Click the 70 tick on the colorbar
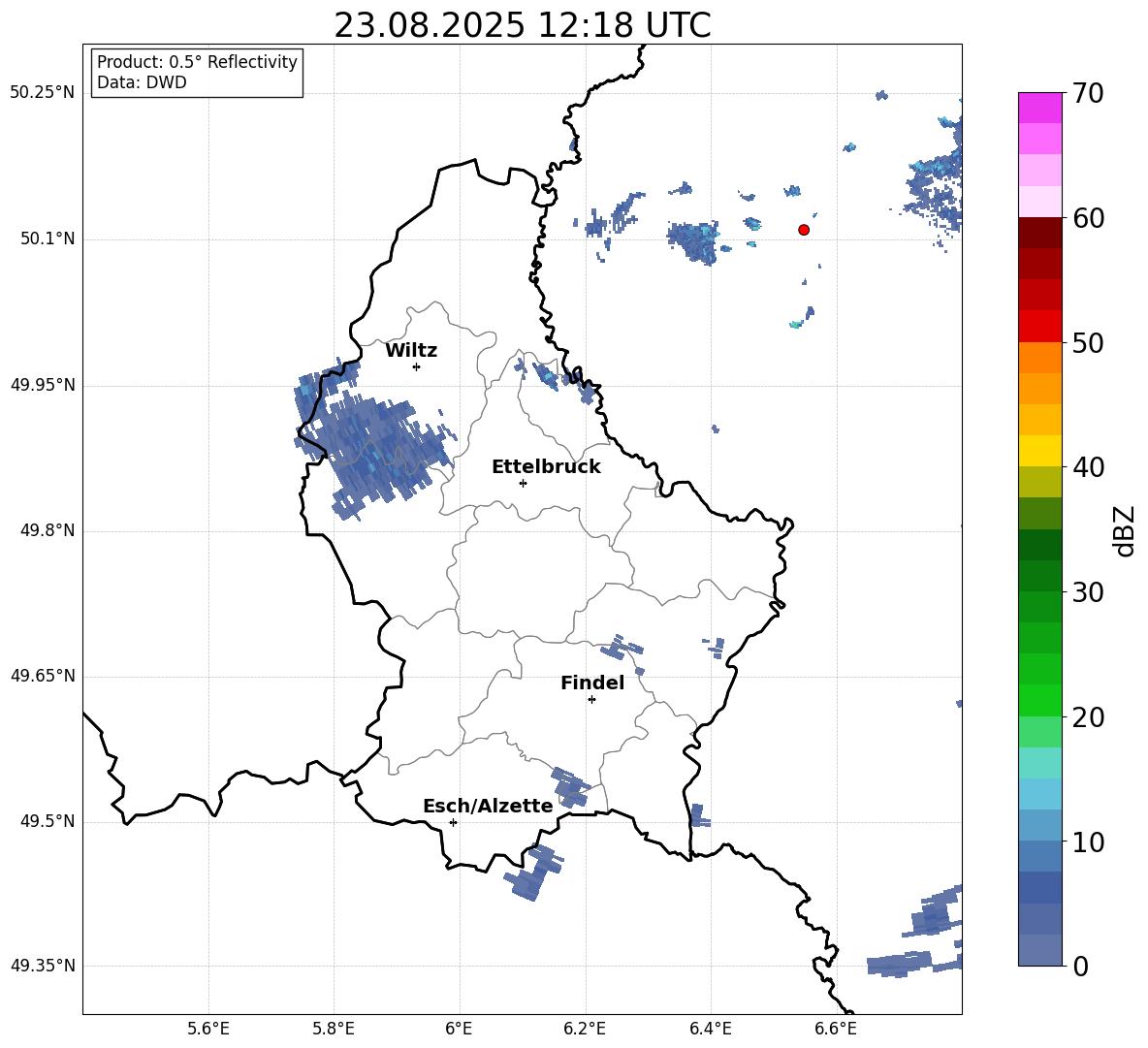 1088,93
